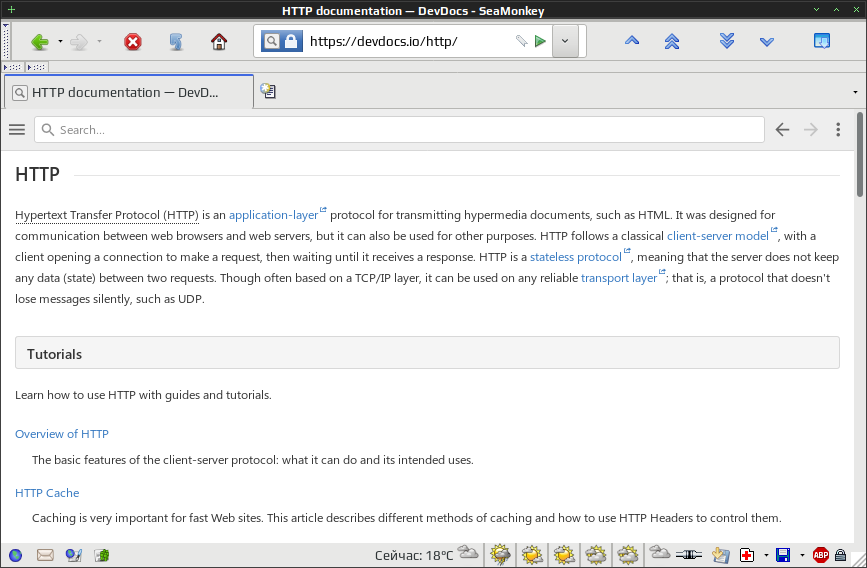Expand the first collapsed toolbar grippy

coord(12,67)
